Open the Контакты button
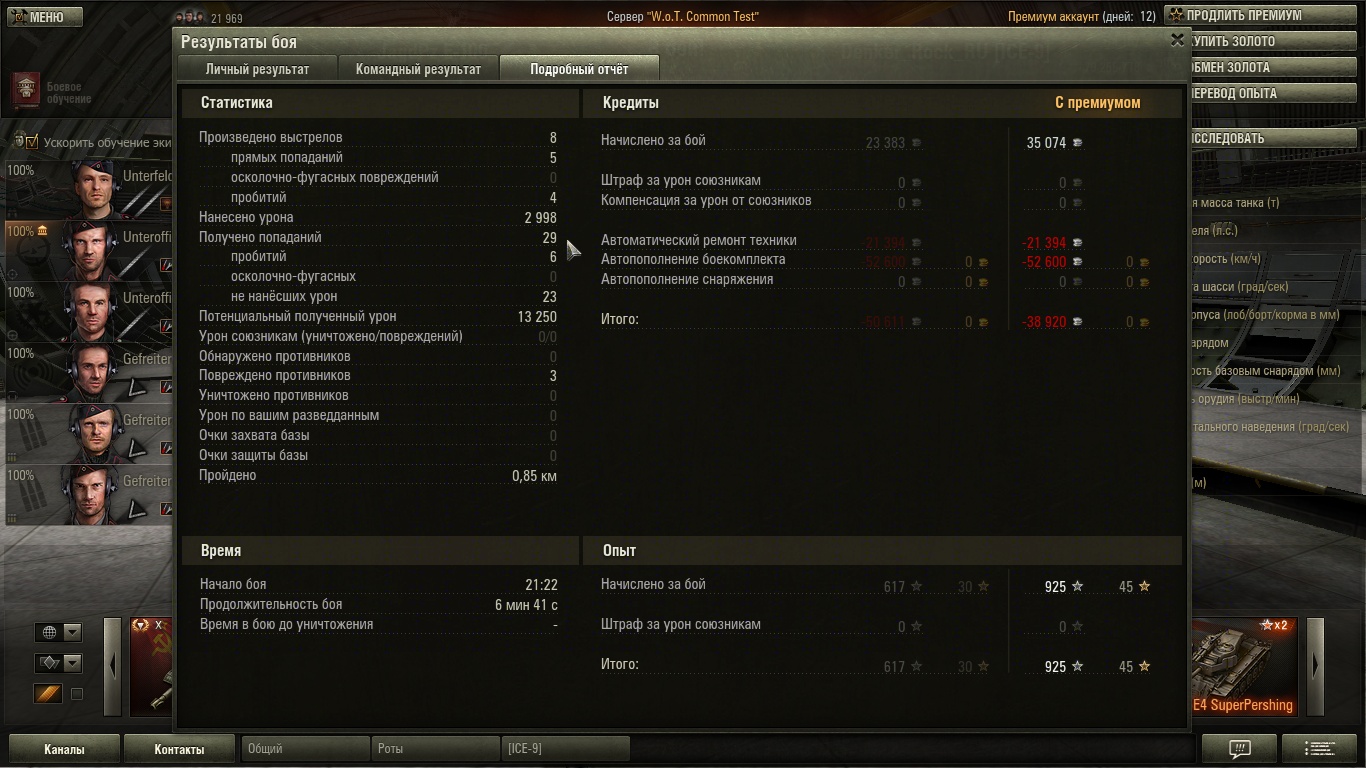The width and height of the screenshot is (1366, 768). coord(179,749)
